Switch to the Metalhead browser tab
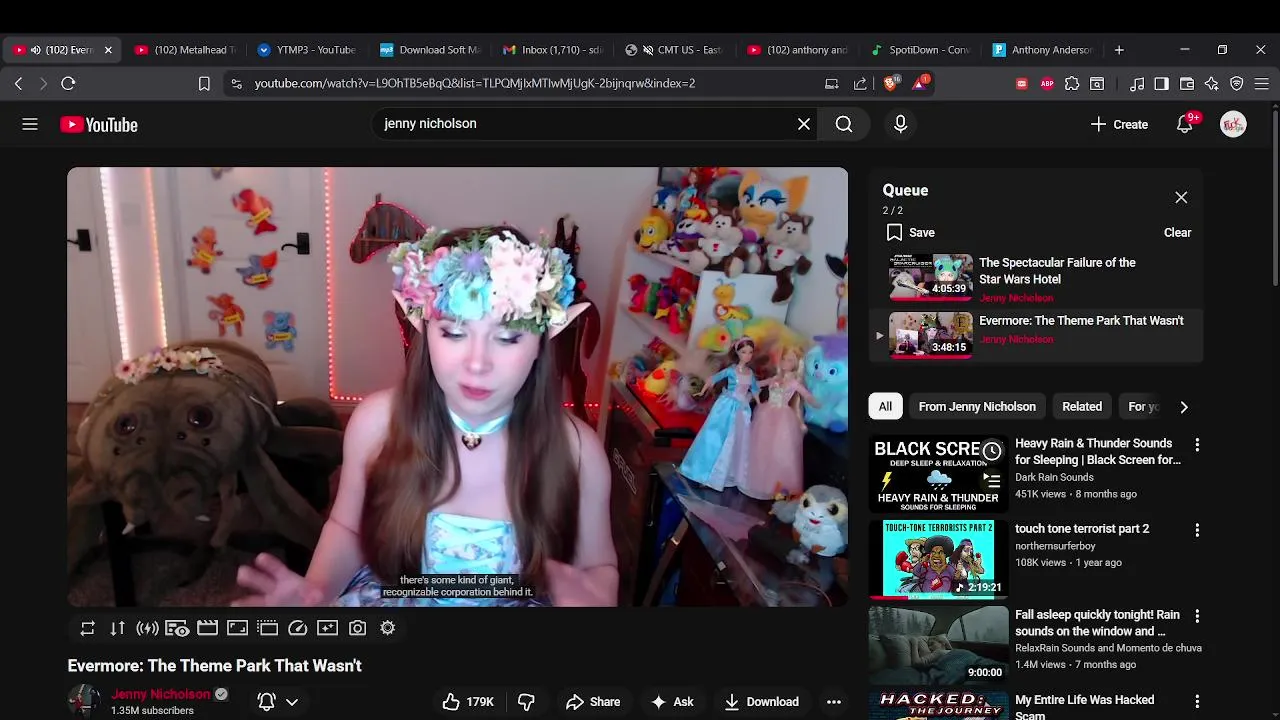The image size is (1280, 720). (185, 50)
